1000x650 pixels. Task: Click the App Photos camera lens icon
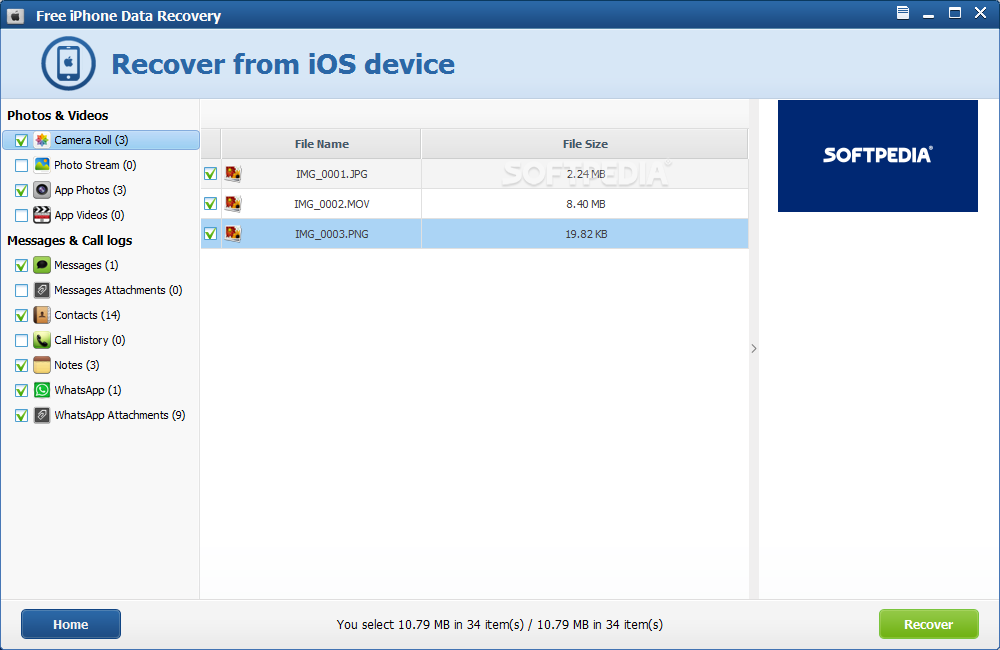click(42, 190)
